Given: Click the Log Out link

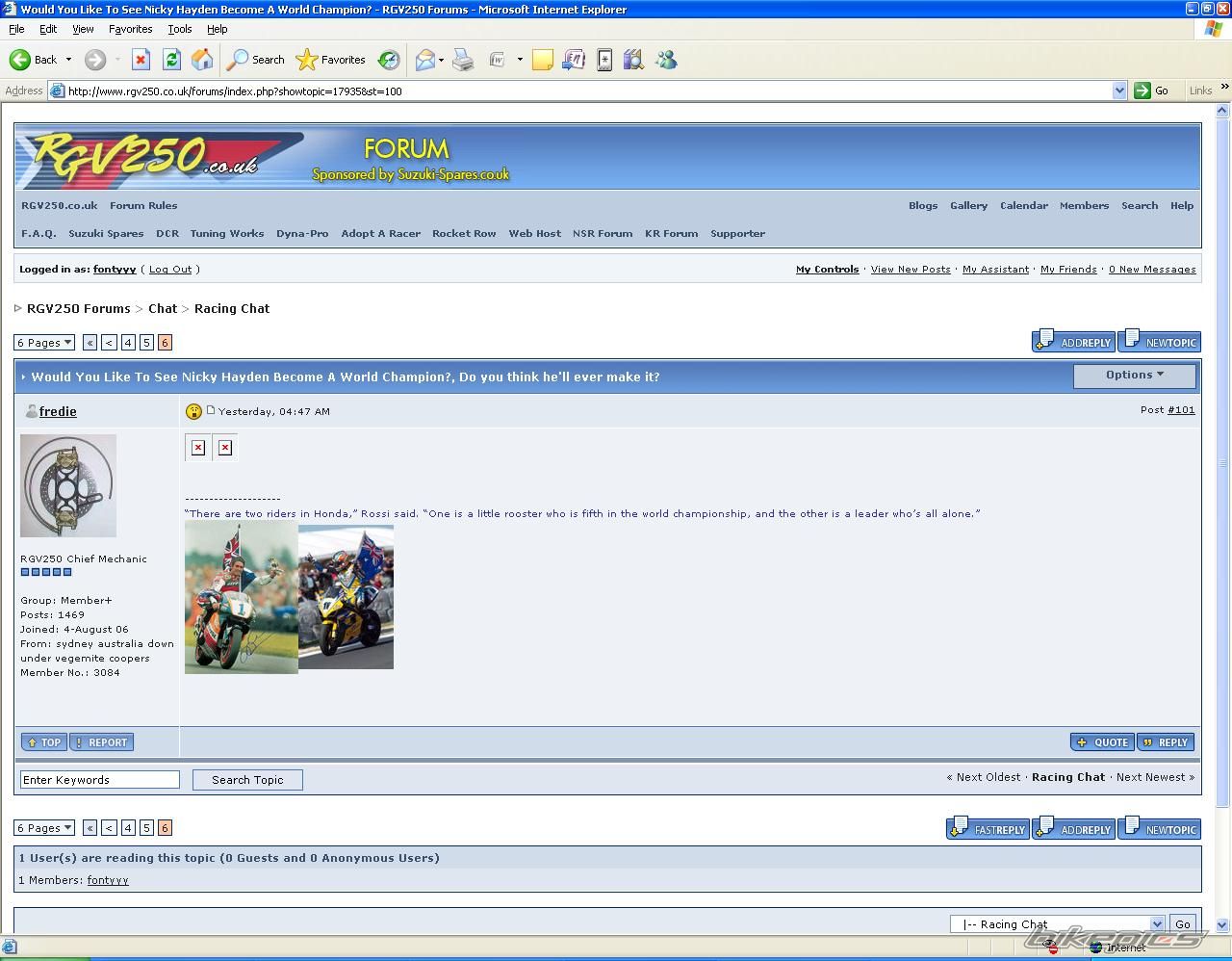Looking at the screenshot, I should 170,270.
